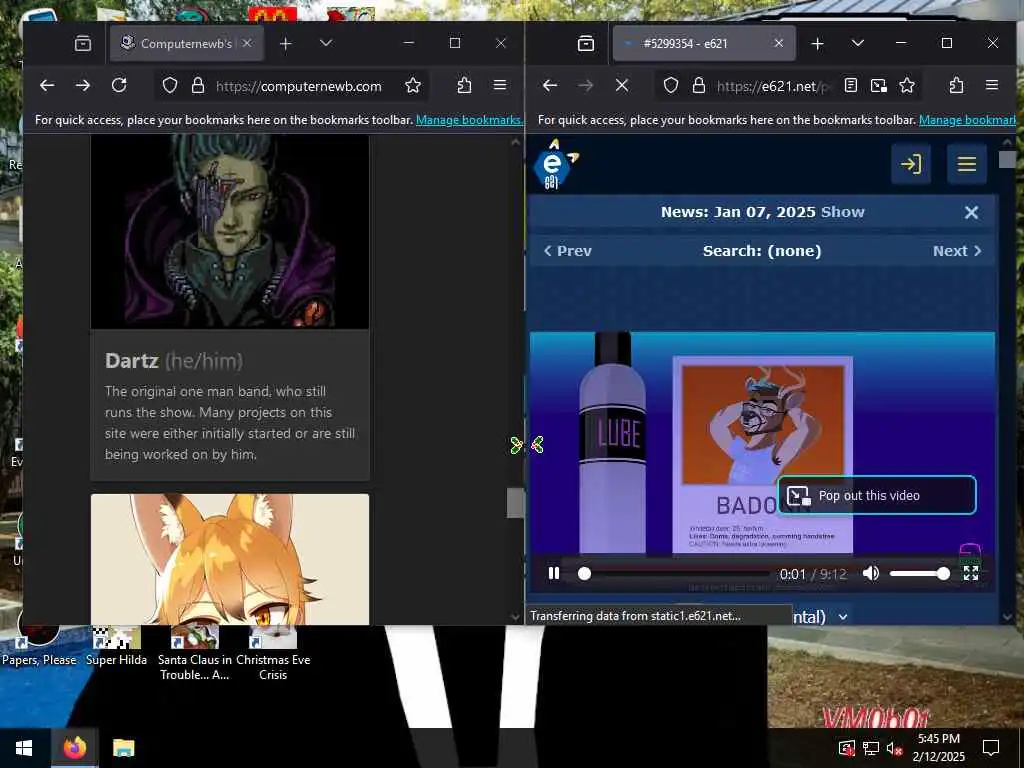
Task: Go back in Computernewb window
Action: 46,86
